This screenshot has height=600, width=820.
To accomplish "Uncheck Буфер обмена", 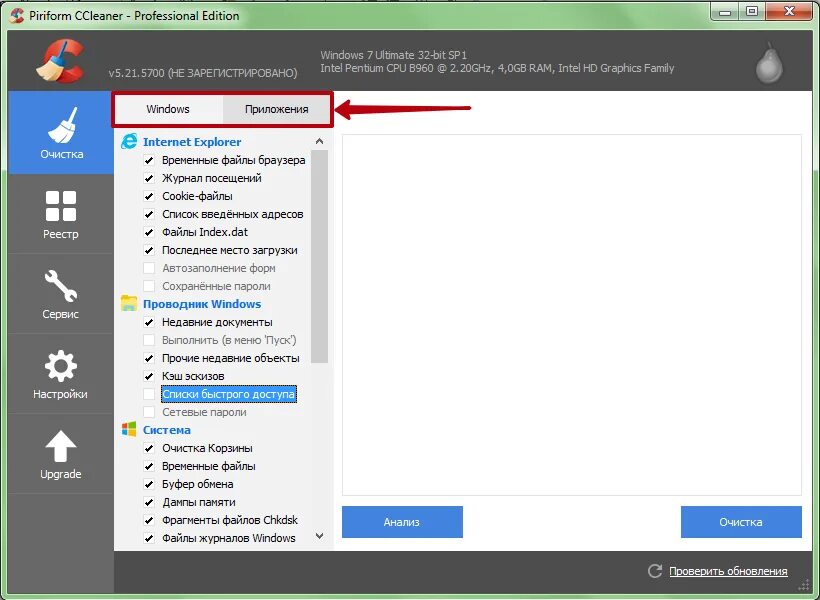I will tap(149, 484).
